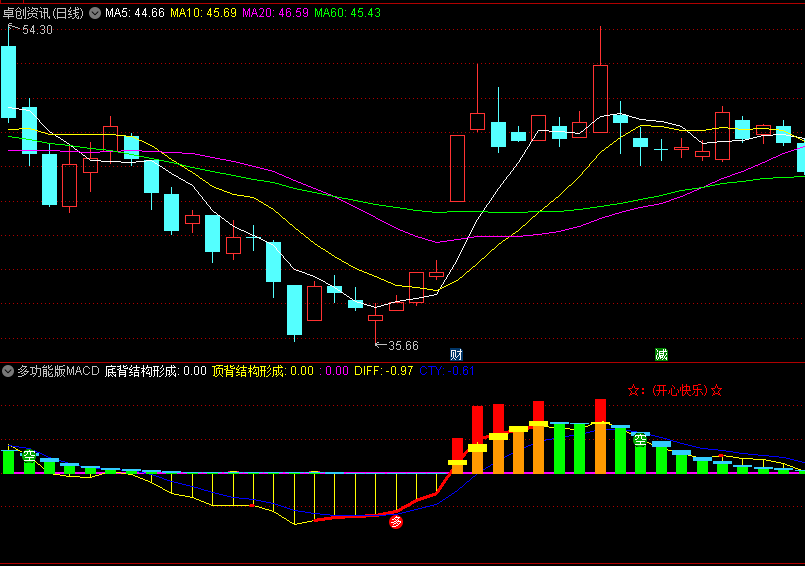Viewport: 805px width, 566px height.
Task: Open the MACD indicator dropdown arrow
Action: coord(8,371)
